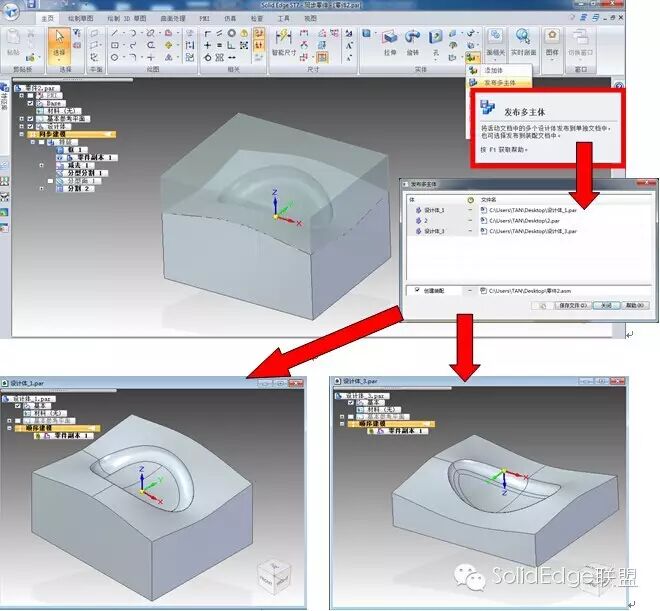Click the equal relationship icon

[219, 45]
